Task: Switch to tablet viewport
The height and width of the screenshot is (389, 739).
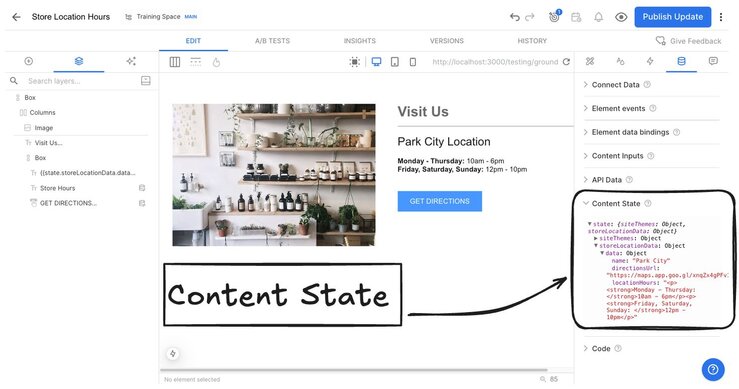Action: [395, 62]
